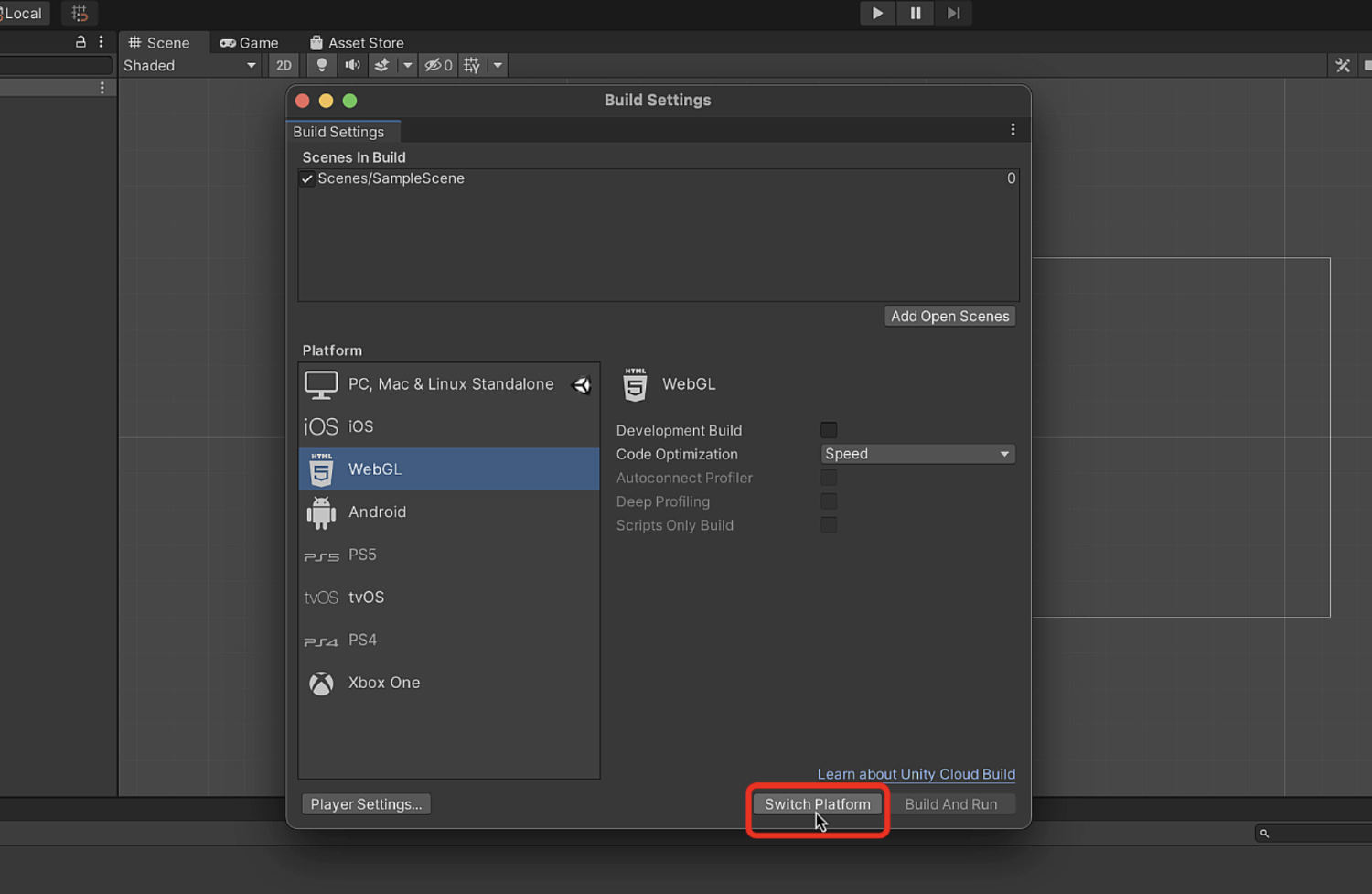Click the search field in the left panel
The width and height of the screenshot is (1372, 894).
pyautogui.click(x=55, y=65)
